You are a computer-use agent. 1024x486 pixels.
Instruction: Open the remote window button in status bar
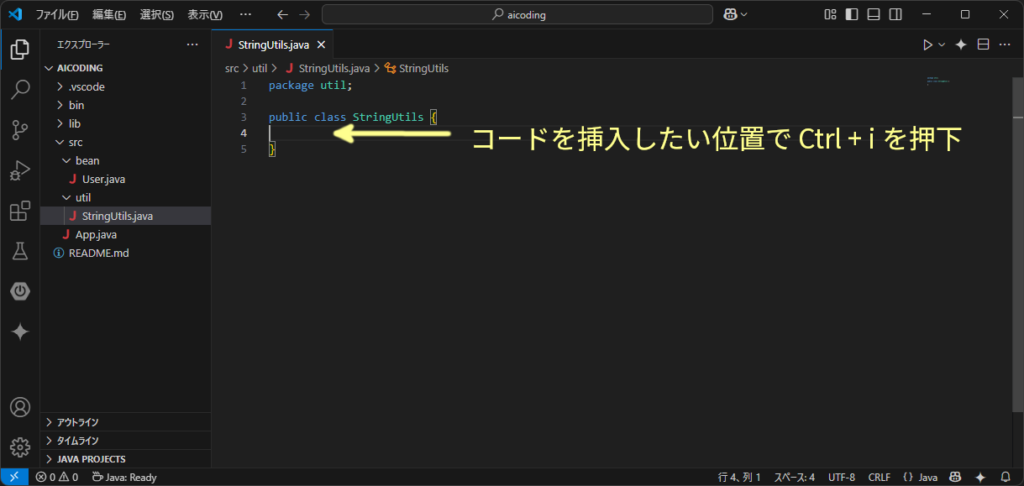click(14, 478)
